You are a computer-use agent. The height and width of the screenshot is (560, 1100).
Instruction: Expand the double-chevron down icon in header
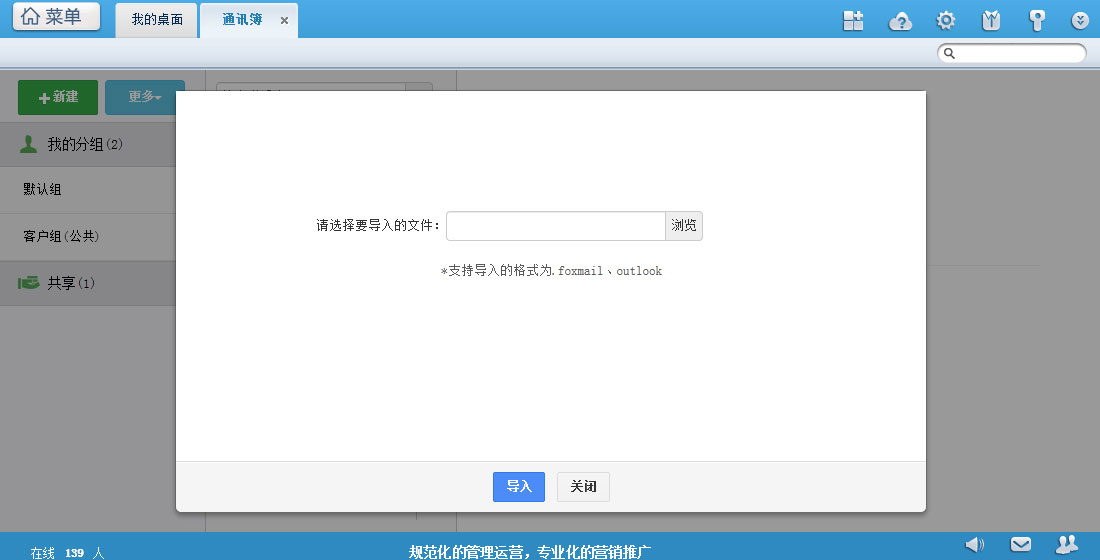pyautogui.click(x=1080, y=20)
